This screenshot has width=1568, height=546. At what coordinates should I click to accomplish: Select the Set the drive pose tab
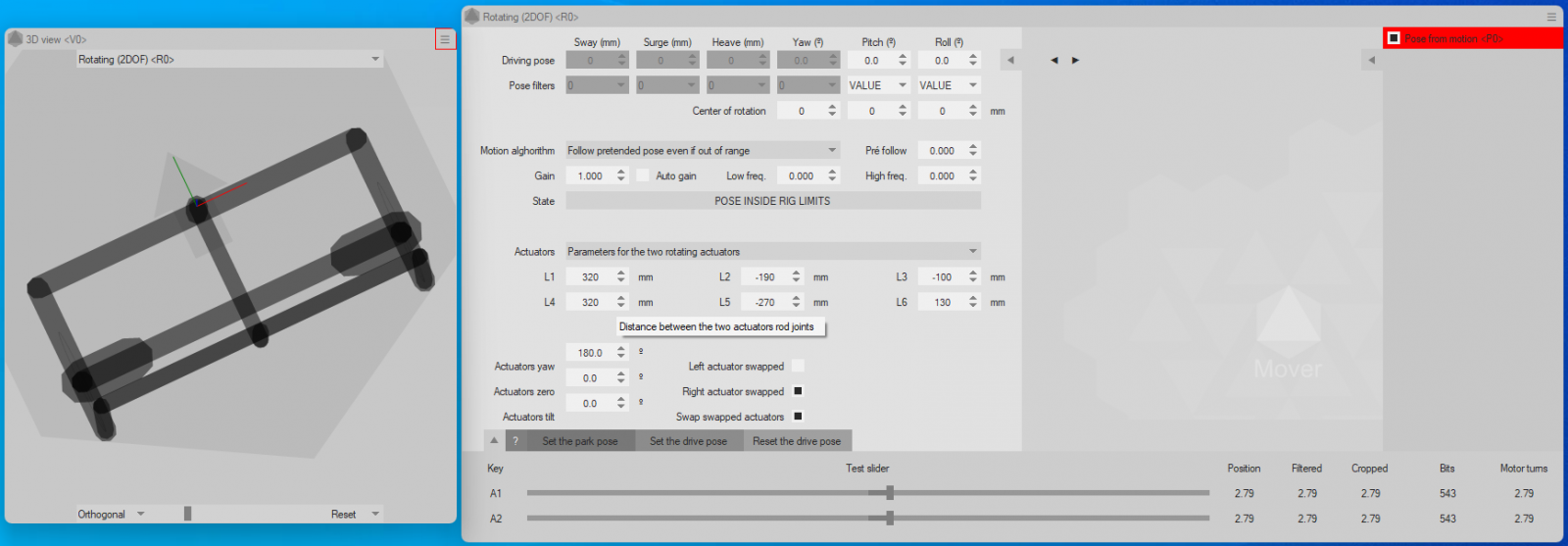tap(688, 441)
